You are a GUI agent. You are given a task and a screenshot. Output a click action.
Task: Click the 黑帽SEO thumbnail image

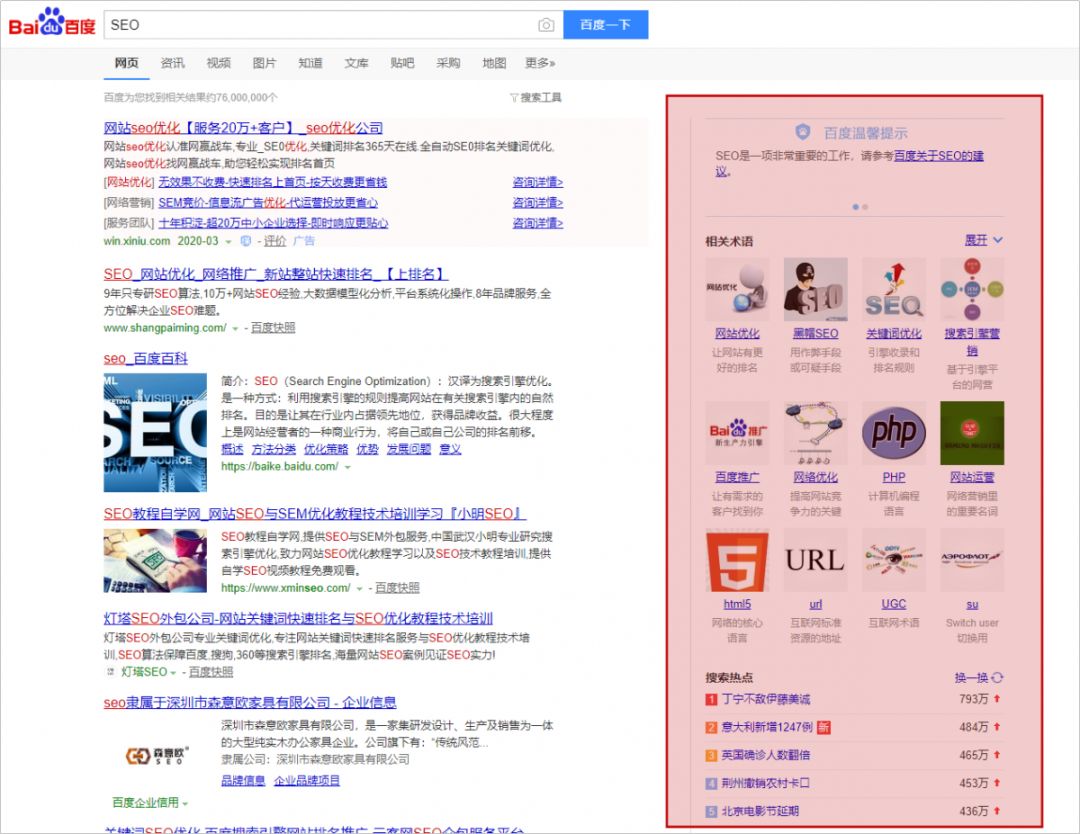click(815, 289)
